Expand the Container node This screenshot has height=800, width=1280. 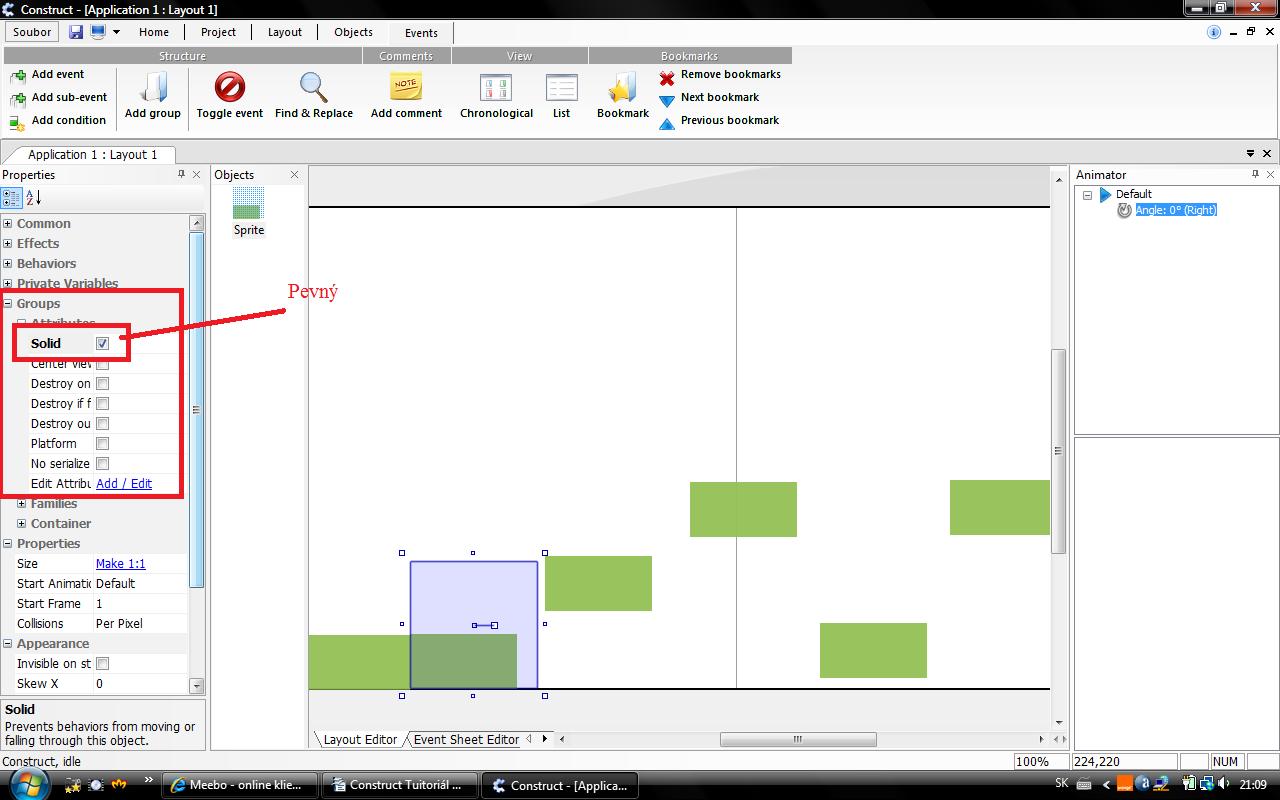pyautogui.click(x=22, y=523)
